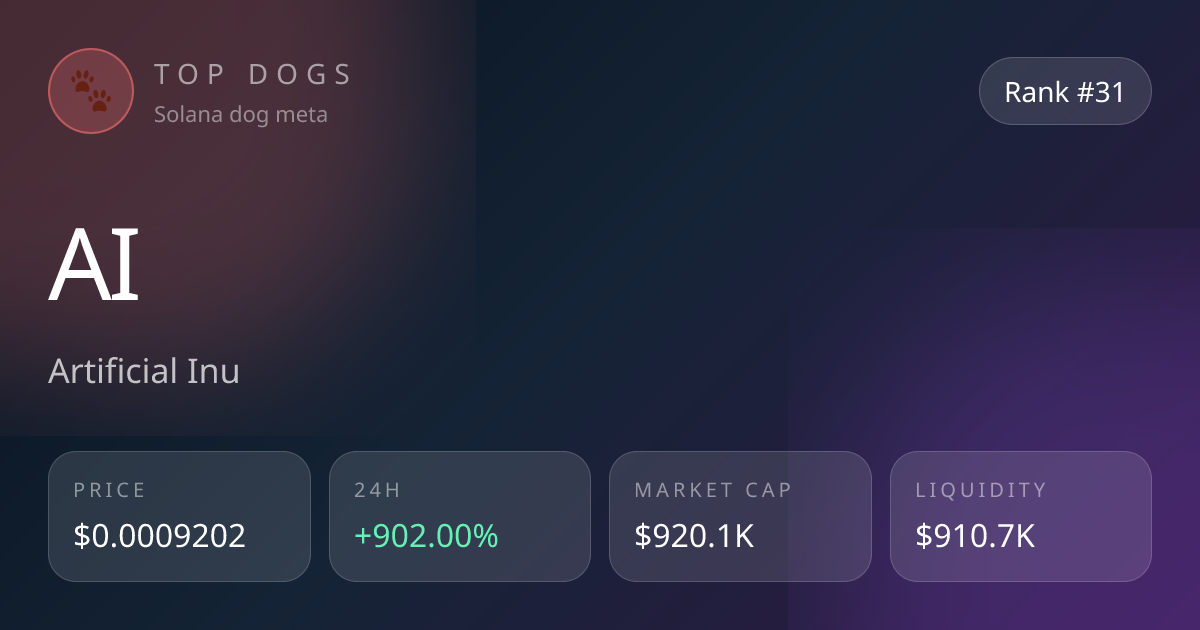This screenshot has height=630, width=1200.
Task: Open the MARKET CAP card
Action: (741, 516)
